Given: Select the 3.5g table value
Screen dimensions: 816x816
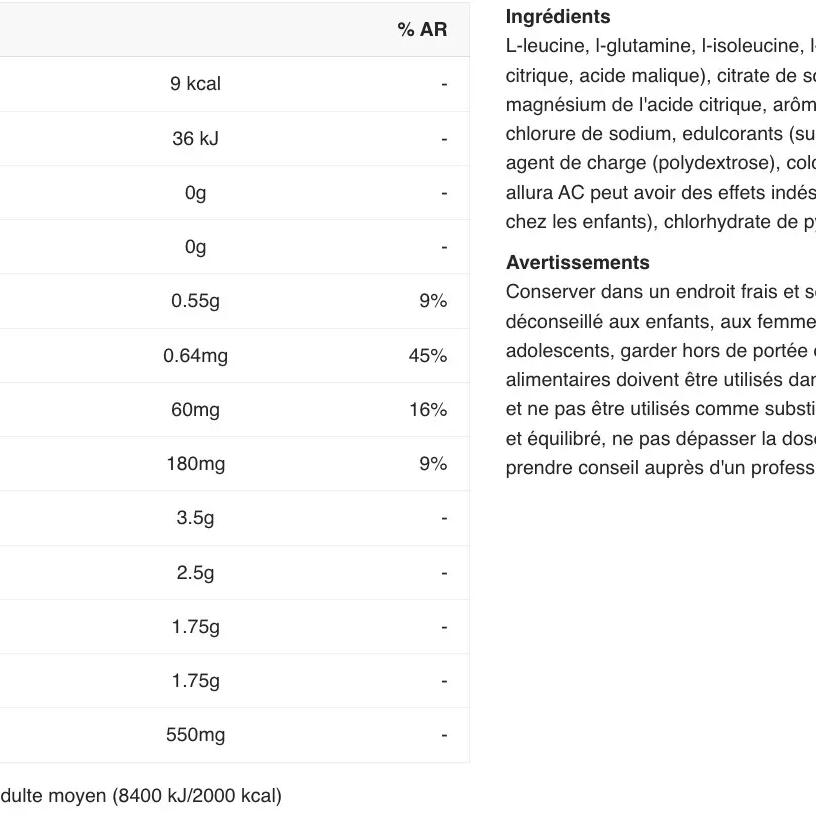Looking at the screenshot, I should (x=195, y=518).
